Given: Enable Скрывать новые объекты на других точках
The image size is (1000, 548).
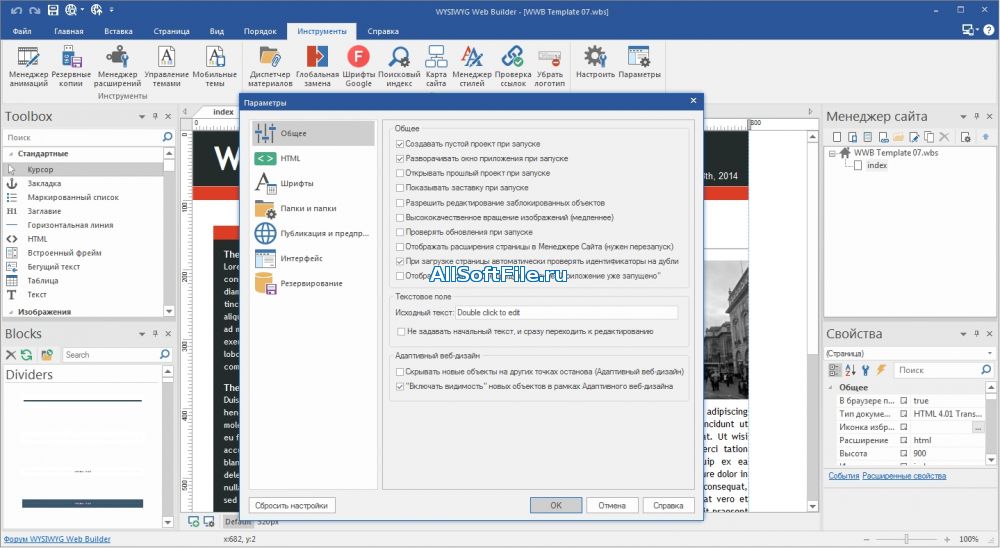Looking at the screenshot, I should pos(400,371).
